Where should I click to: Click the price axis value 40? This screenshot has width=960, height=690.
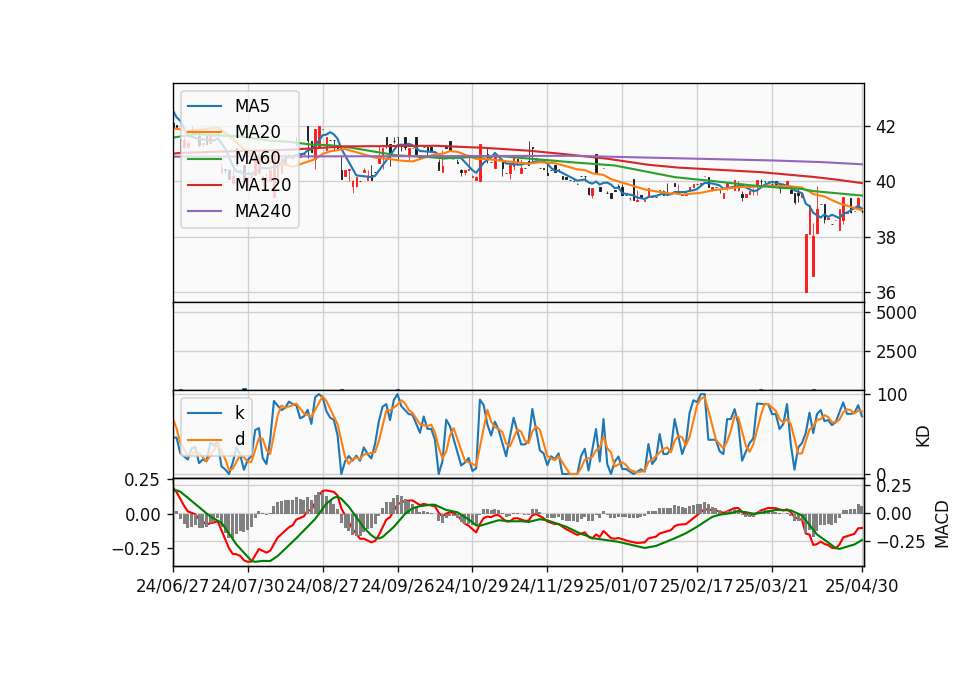(886, 182)
